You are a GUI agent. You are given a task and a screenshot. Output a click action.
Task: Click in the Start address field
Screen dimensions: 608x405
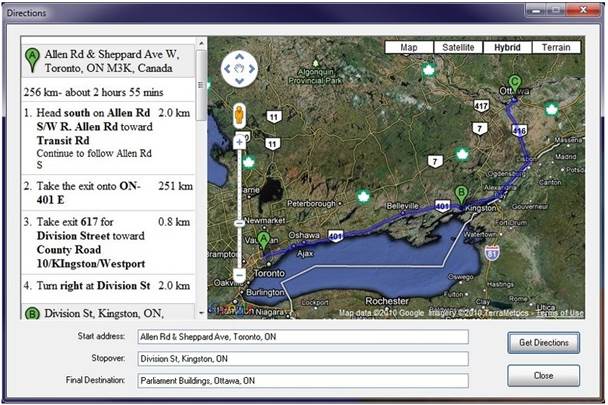303,338
